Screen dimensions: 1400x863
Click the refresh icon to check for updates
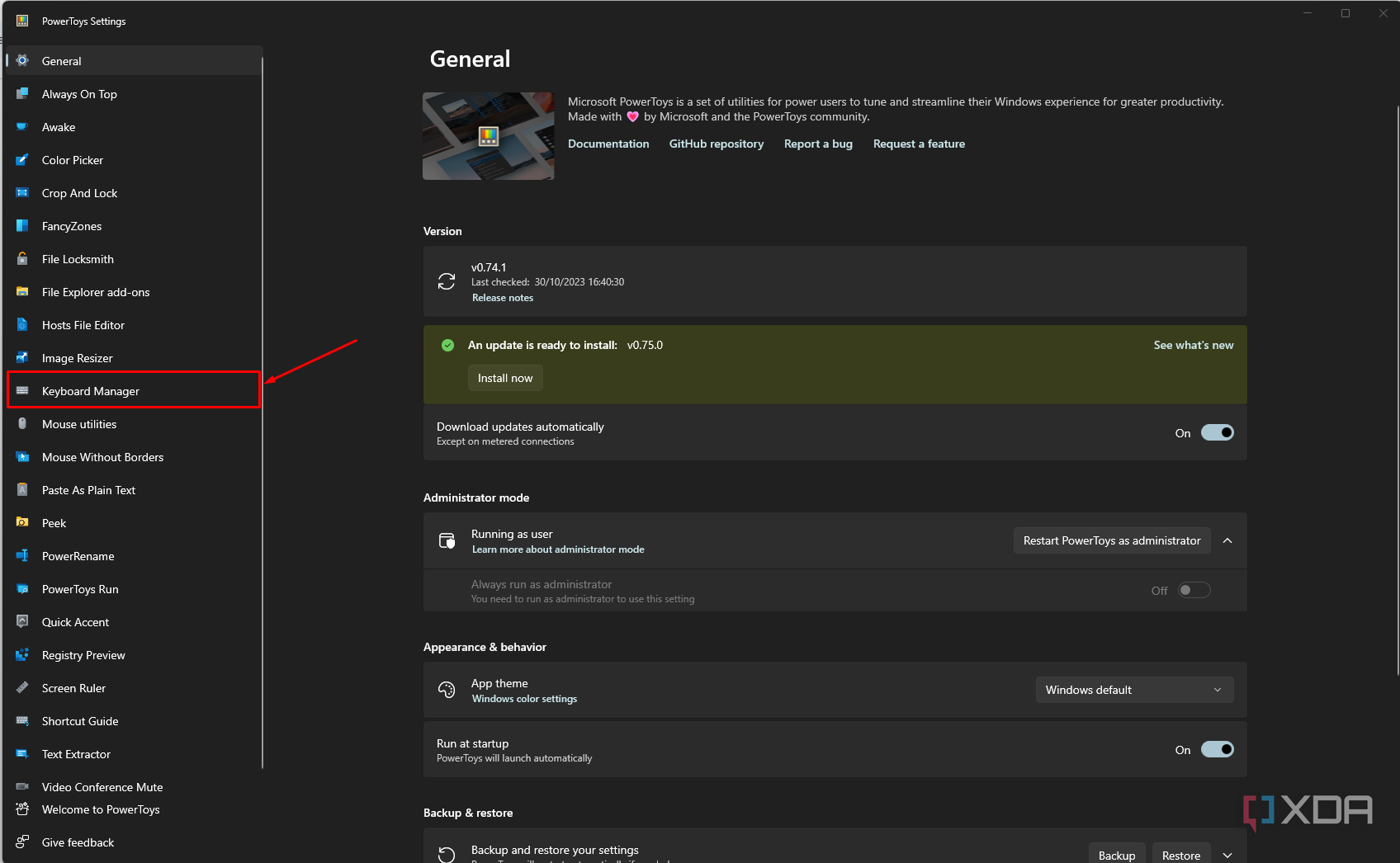447,282
